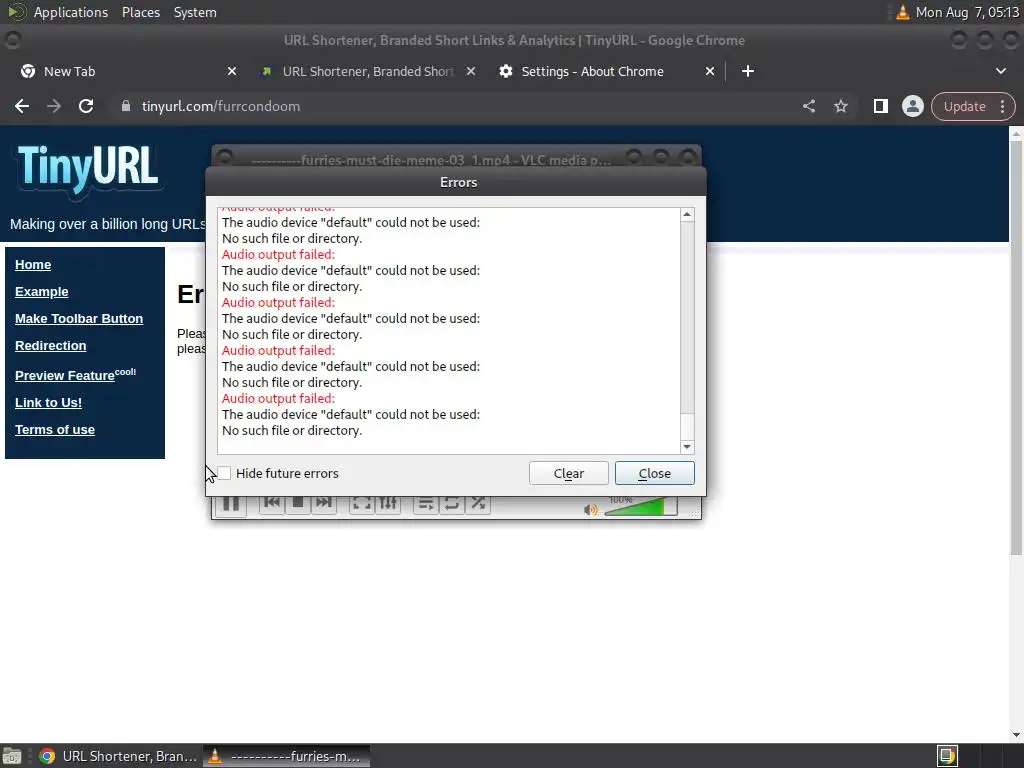Adjust the VLC volume slider
This screenshot has width=1024, height=768.
tap(640, 507)
